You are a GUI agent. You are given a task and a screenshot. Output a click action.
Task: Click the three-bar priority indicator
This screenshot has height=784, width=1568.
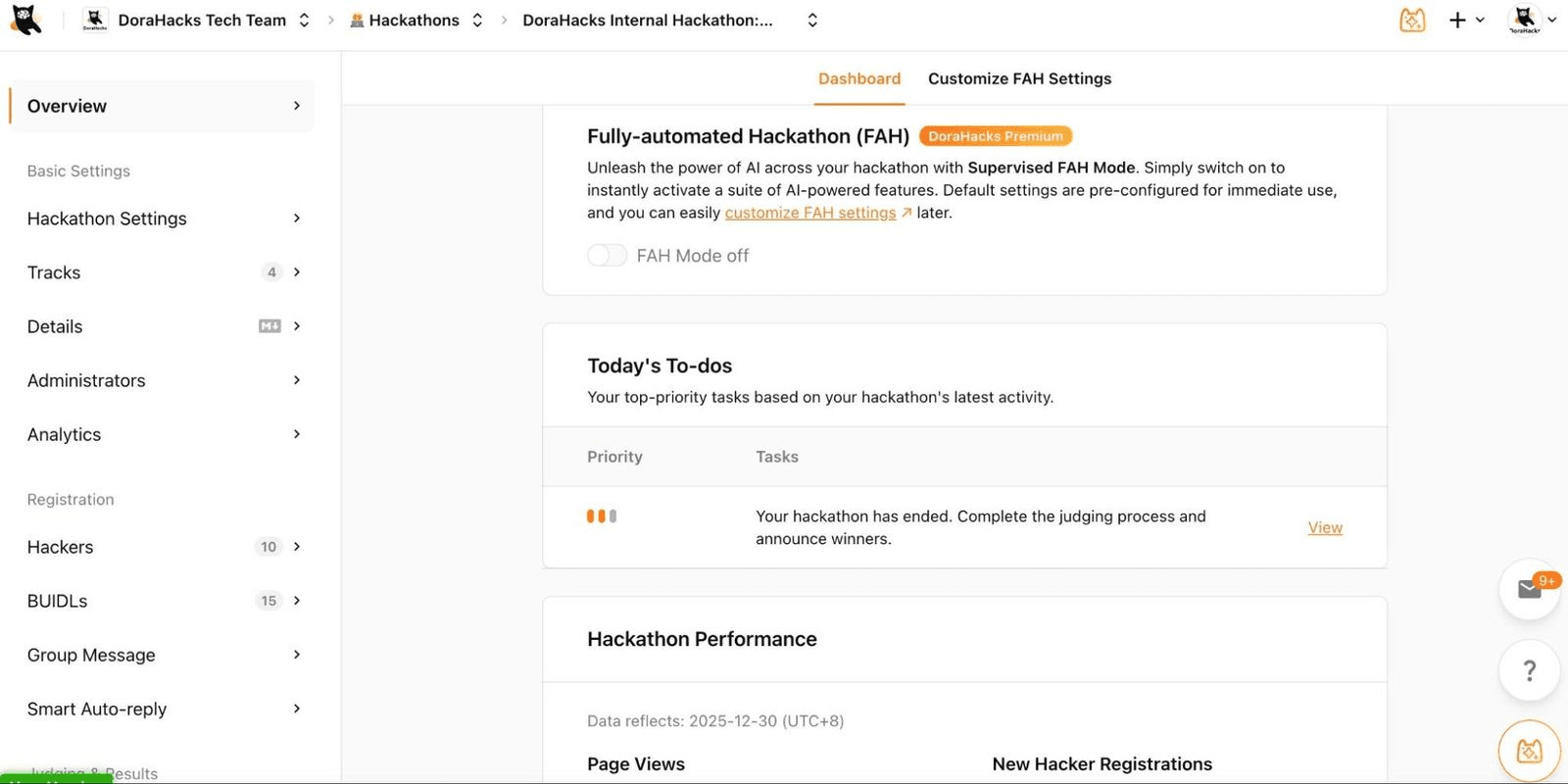pos(602,516)
